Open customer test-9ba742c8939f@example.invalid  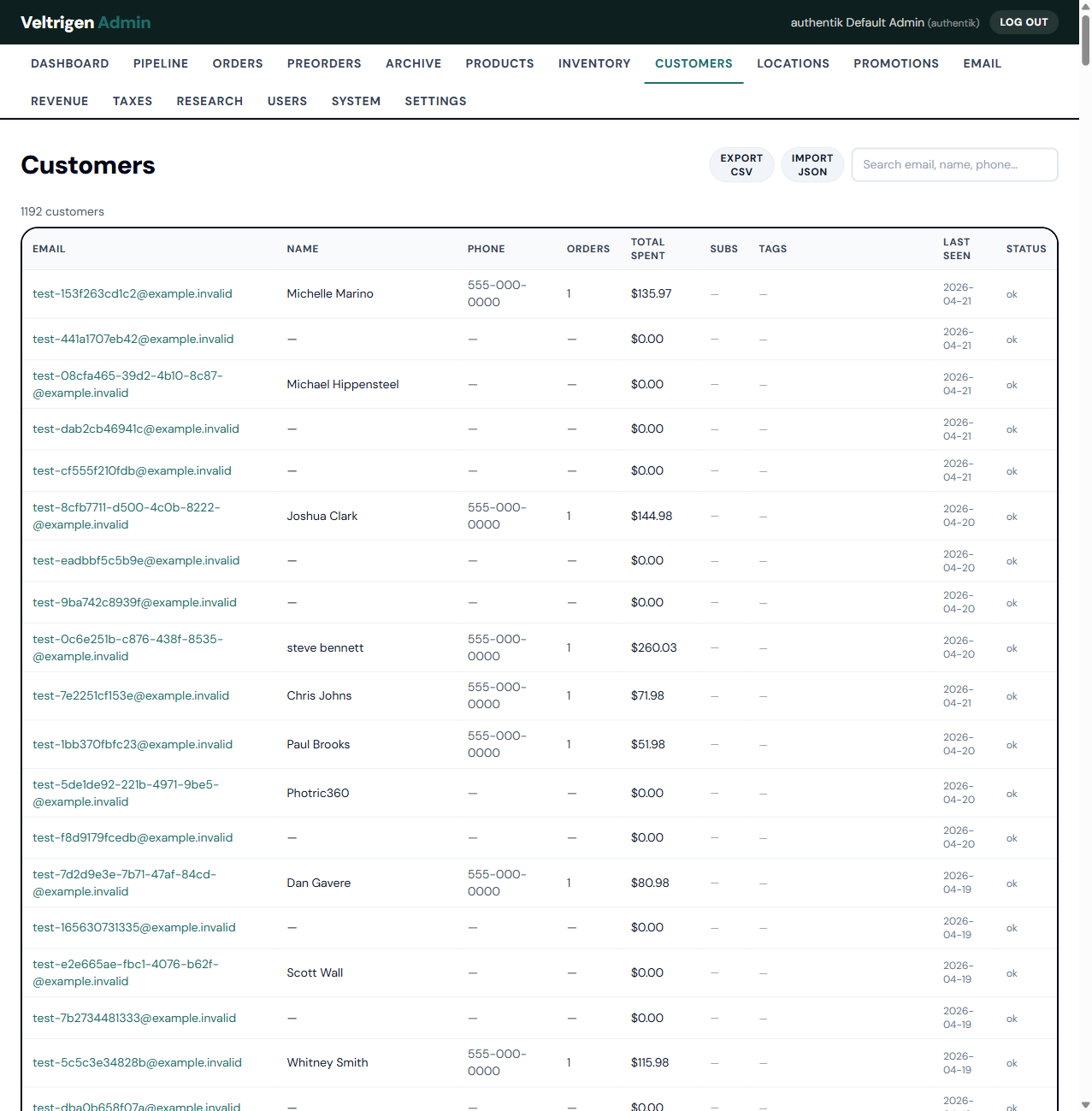point(134,602)
